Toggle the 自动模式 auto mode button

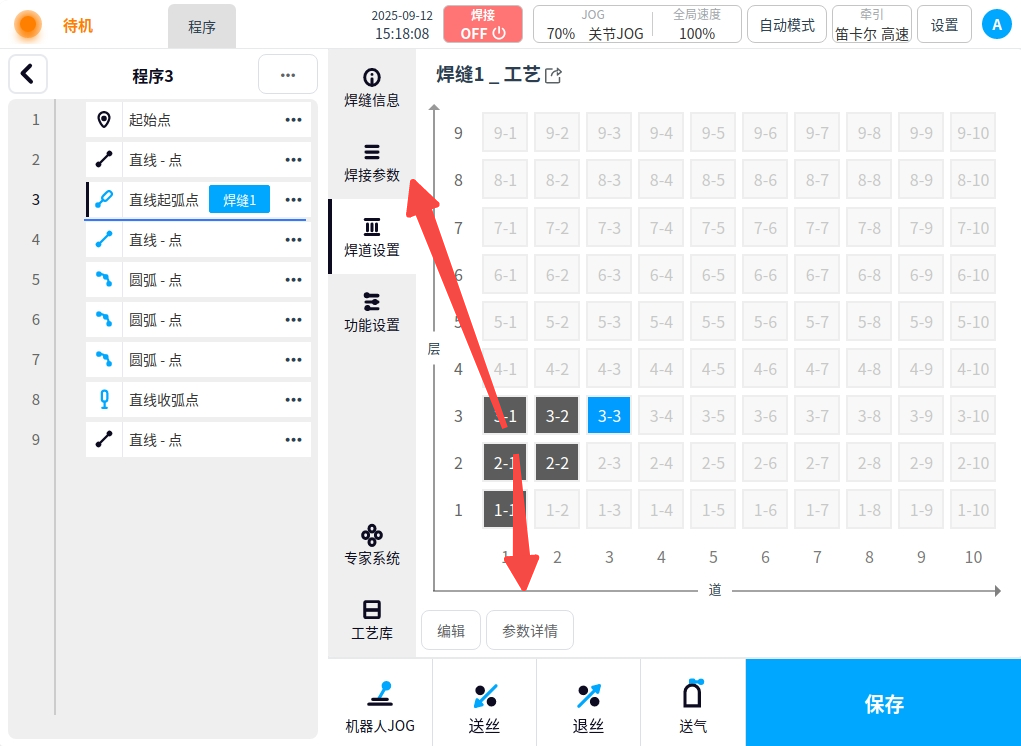click(x=787, y=25)
